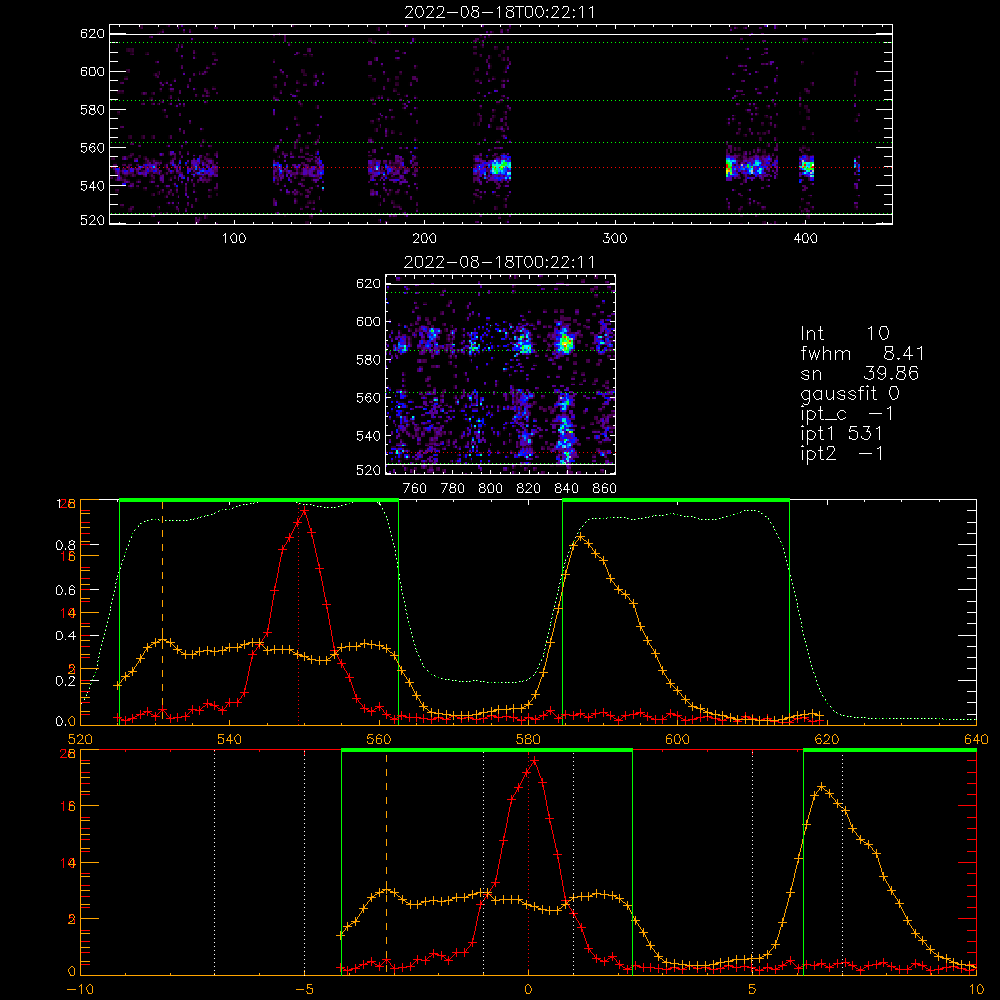Click orange dashed vertical line in bottom plot

coord(386,862)
